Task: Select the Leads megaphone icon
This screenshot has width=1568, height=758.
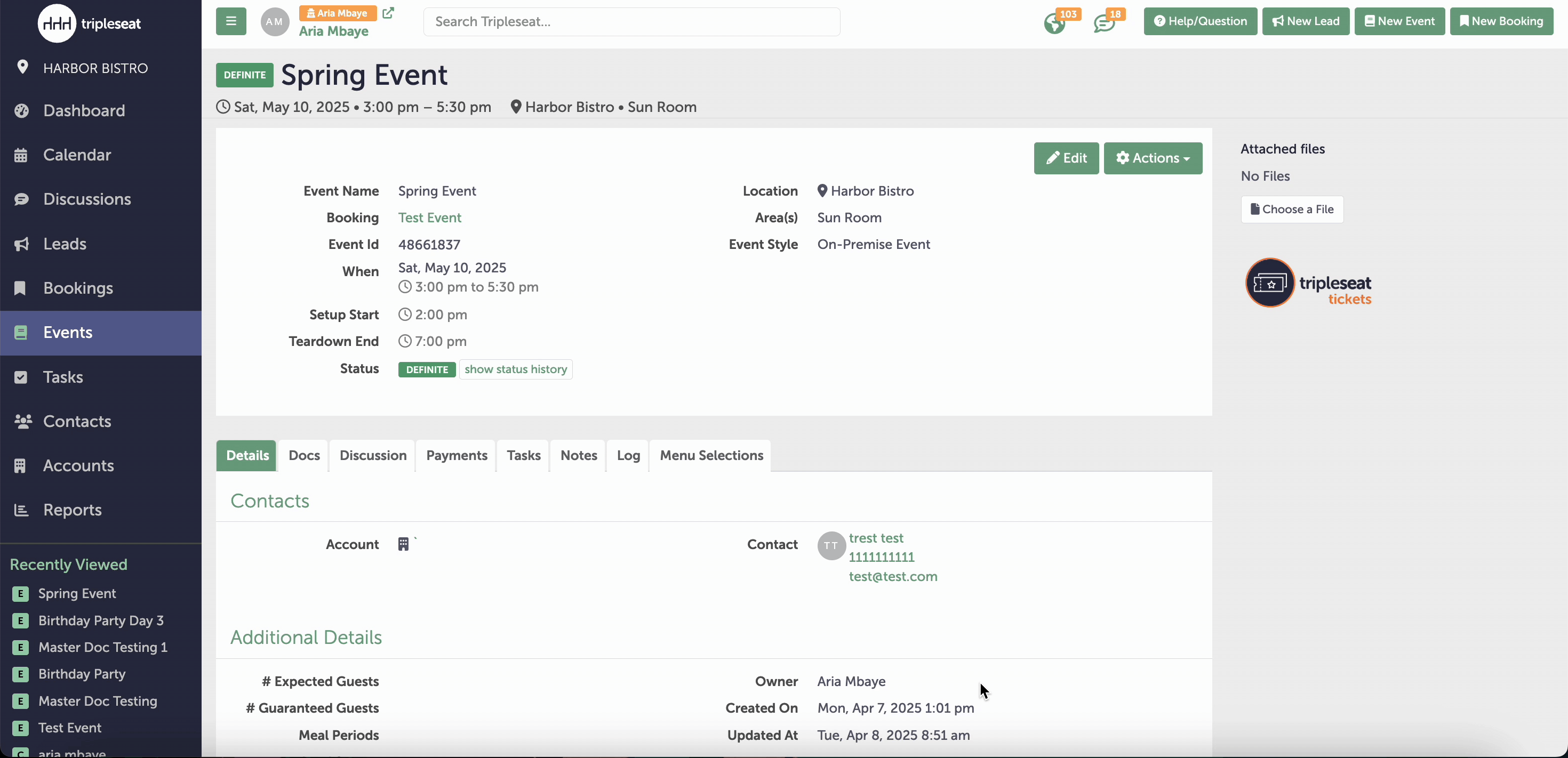Action: [x=21, y=244]
